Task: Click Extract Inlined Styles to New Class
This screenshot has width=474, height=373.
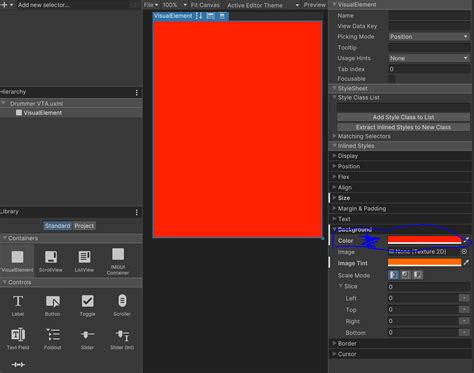Action: click(x=403, y=127)
